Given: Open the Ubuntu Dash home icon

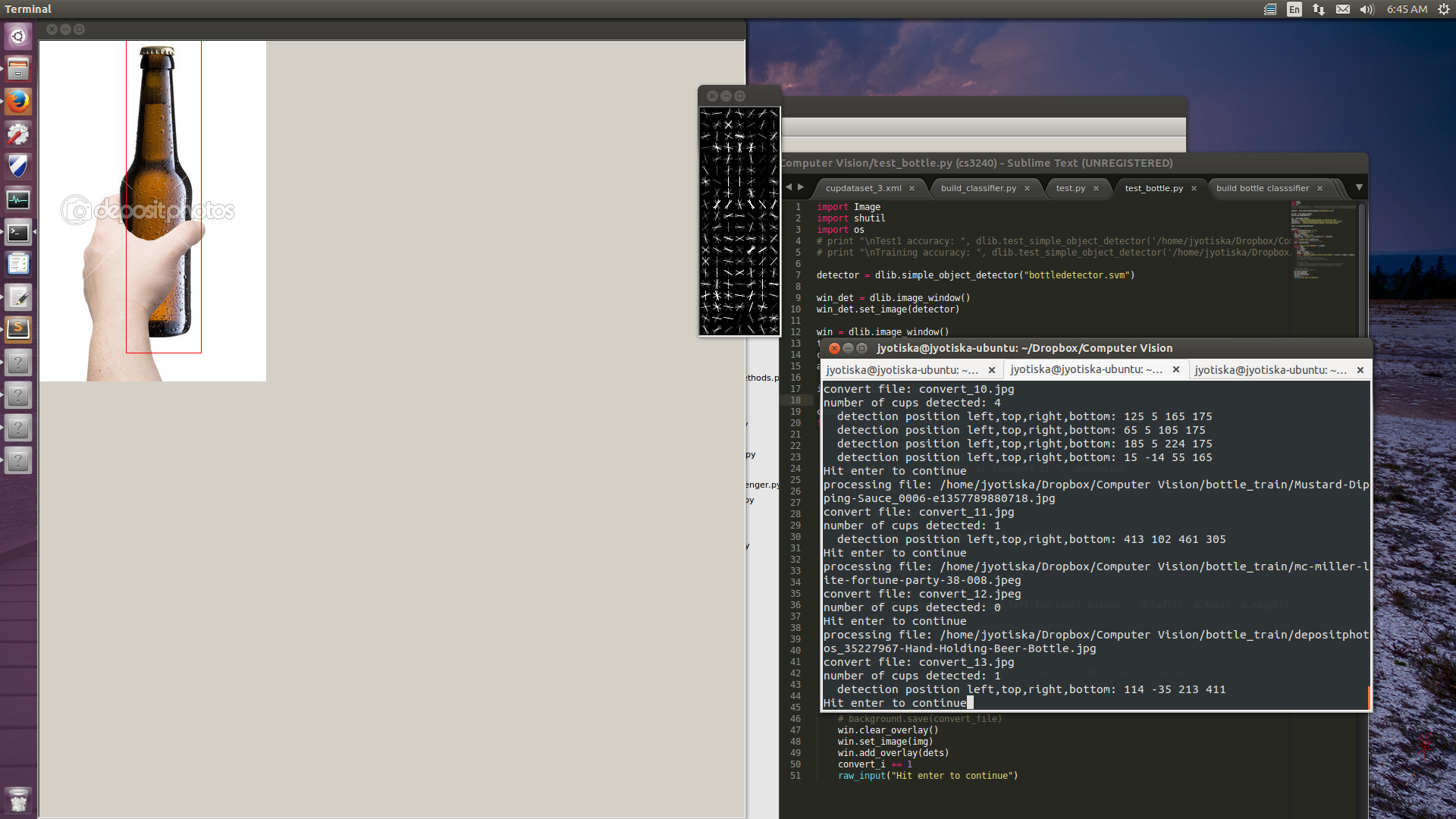Looking at the screenshot, I should tap(18, 36).
